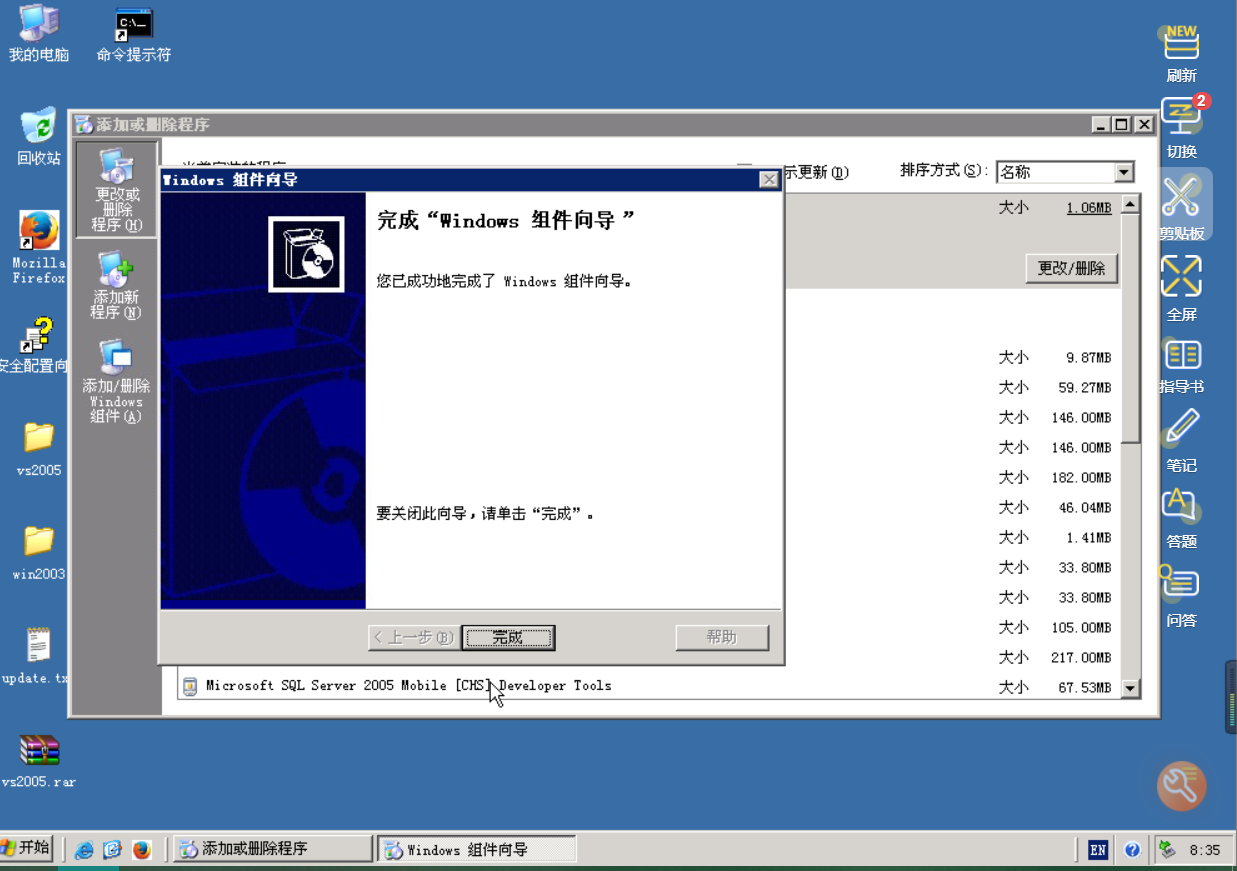Click the 59.27MB size value

click(x=1084, y=387)
